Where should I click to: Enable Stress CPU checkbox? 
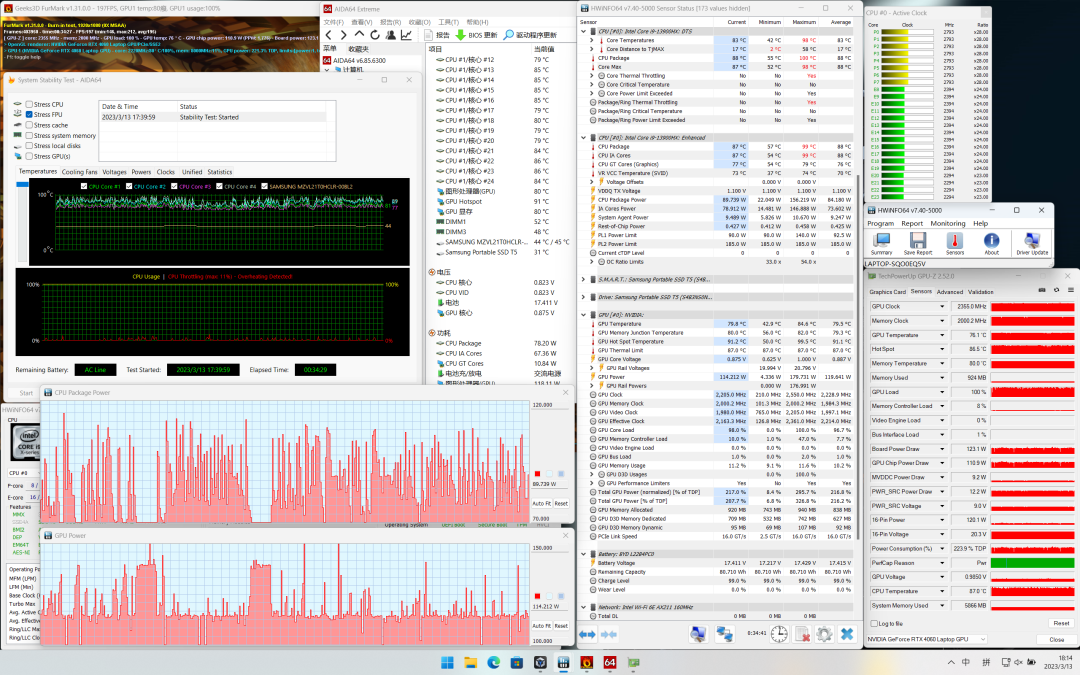(x=29, y=105)
